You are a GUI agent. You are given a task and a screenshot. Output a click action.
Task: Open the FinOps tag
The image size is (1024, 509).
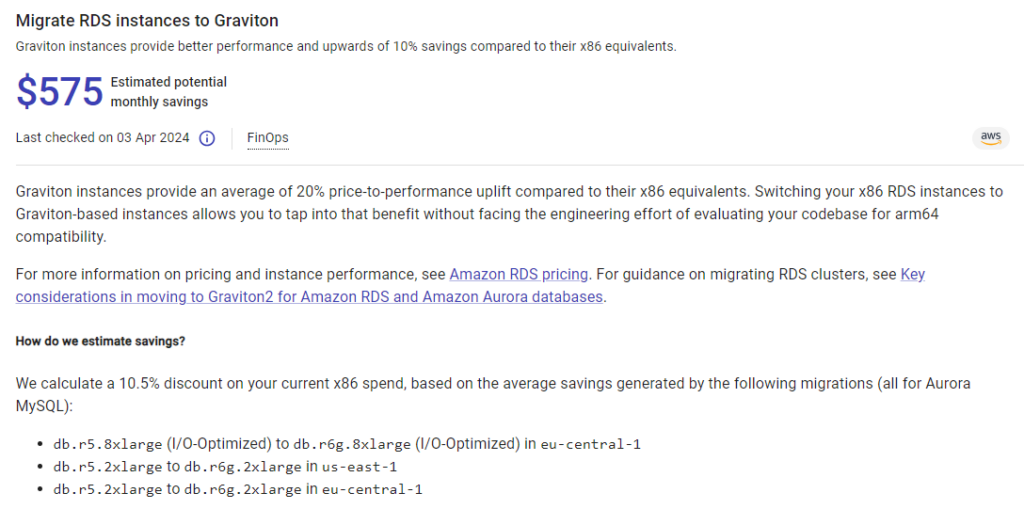[268, 138]
